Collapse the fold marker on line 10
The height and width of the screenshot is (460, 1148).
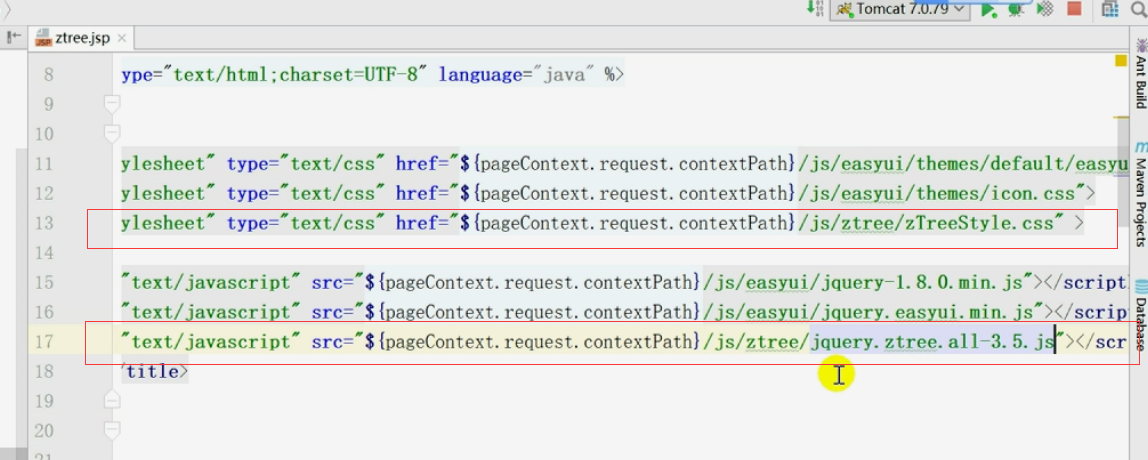click(111, 134)
